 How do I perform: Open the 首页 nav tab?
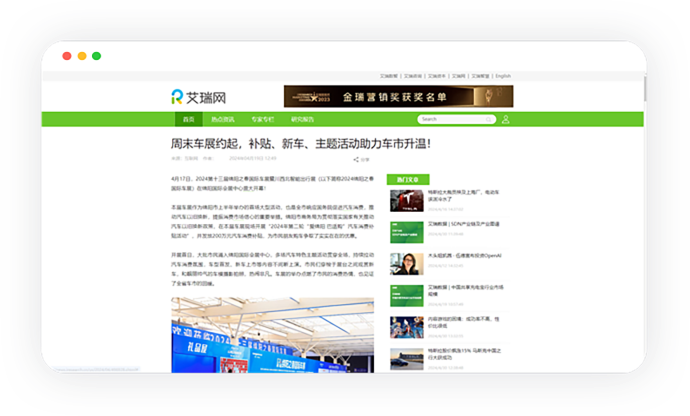coord(188,119)
